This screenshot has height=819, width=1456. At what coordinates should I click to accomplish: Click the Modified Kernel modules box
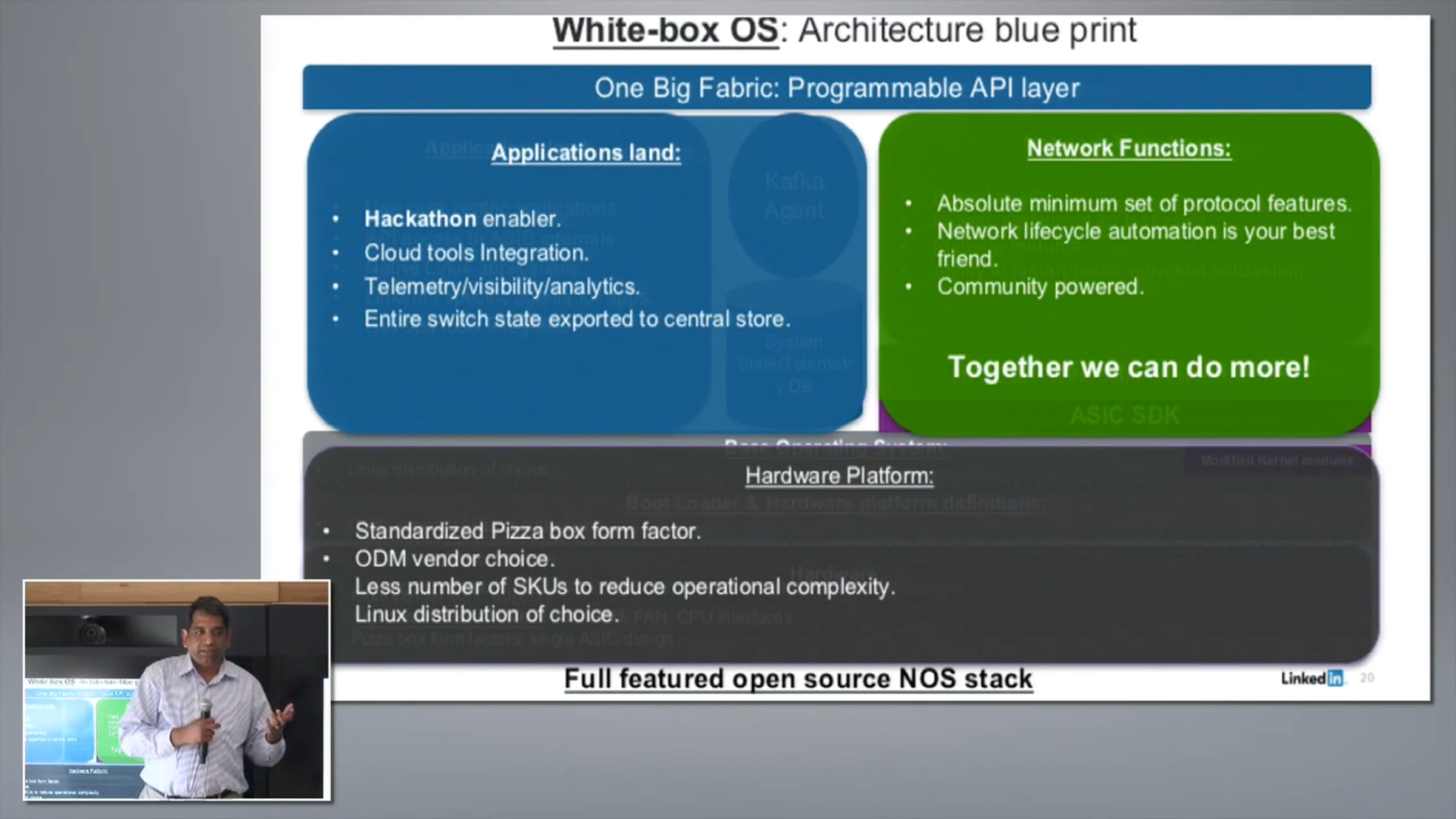(1276, 461)
